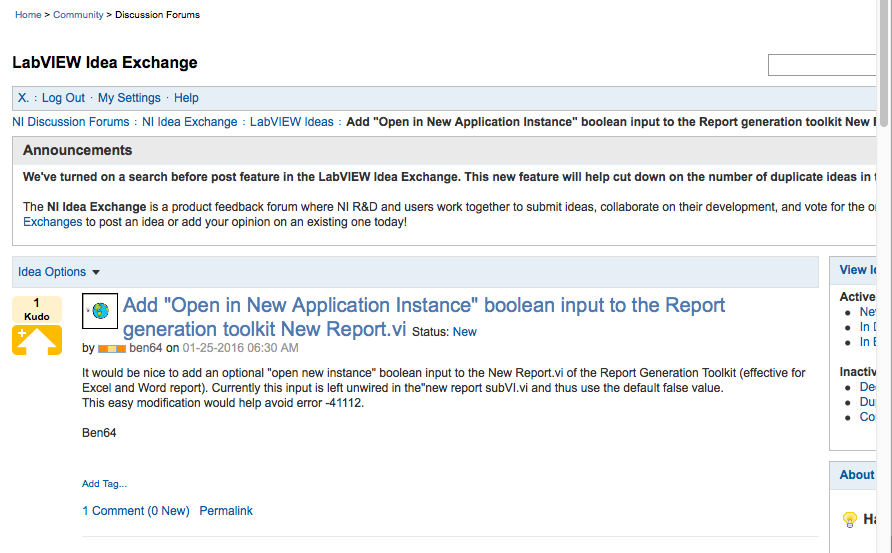Click the orange rank badge beside ben64

[x=112, y=349]
